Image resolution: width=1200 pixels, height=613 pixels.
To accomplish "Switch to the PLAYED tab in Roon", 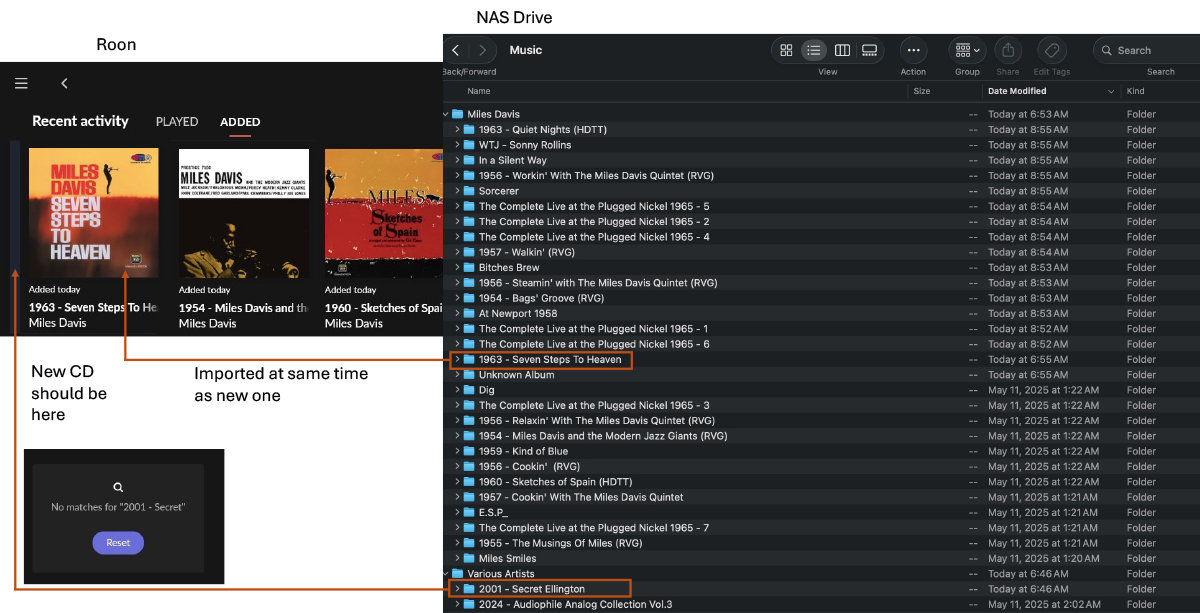I will pyautogui.click(x=177, y=122).
